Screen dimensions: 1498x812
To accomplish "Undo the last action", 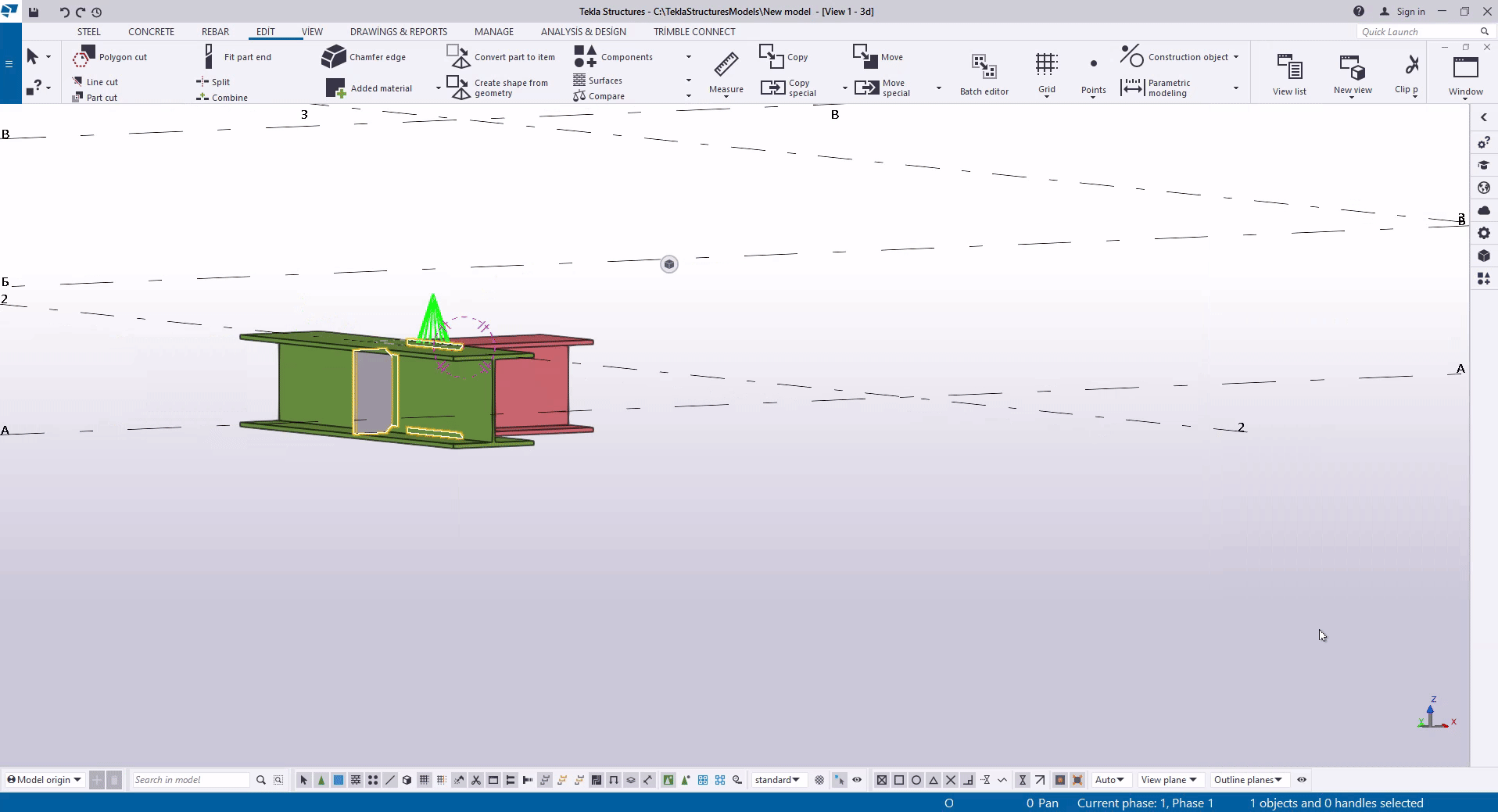I will (x=64, y=12).
